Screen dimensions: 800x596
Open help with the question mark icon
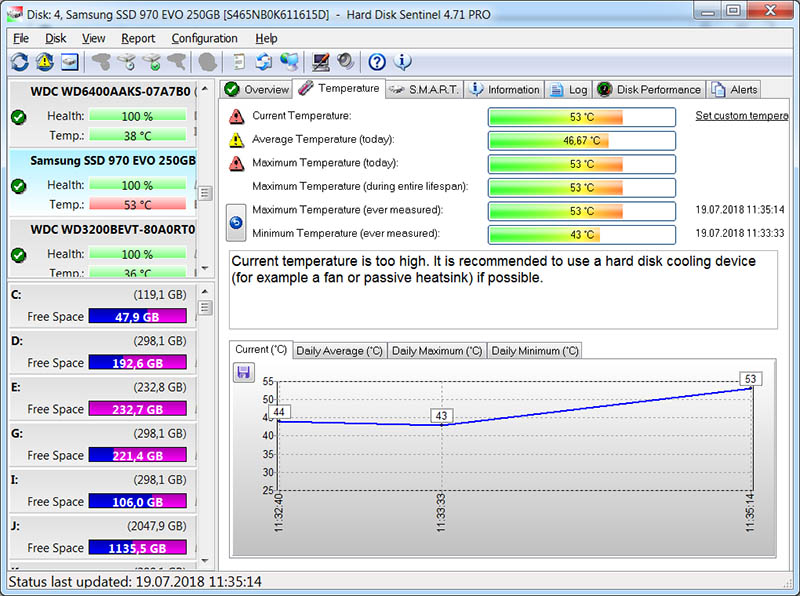[x=377, y=62]
